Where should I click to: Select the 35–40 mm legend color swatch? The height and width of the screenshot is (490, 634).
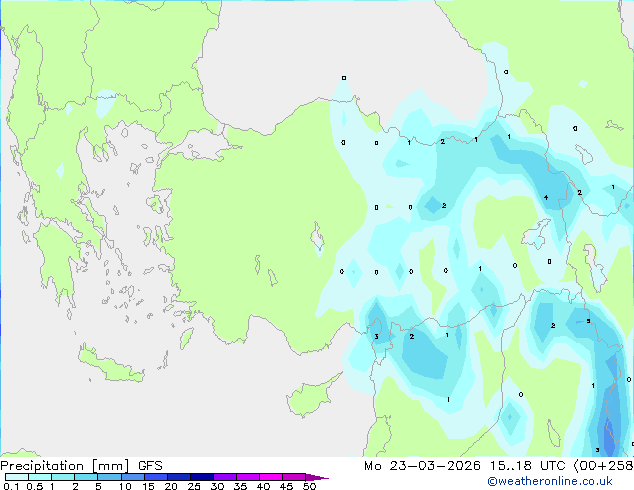[247, 477]
